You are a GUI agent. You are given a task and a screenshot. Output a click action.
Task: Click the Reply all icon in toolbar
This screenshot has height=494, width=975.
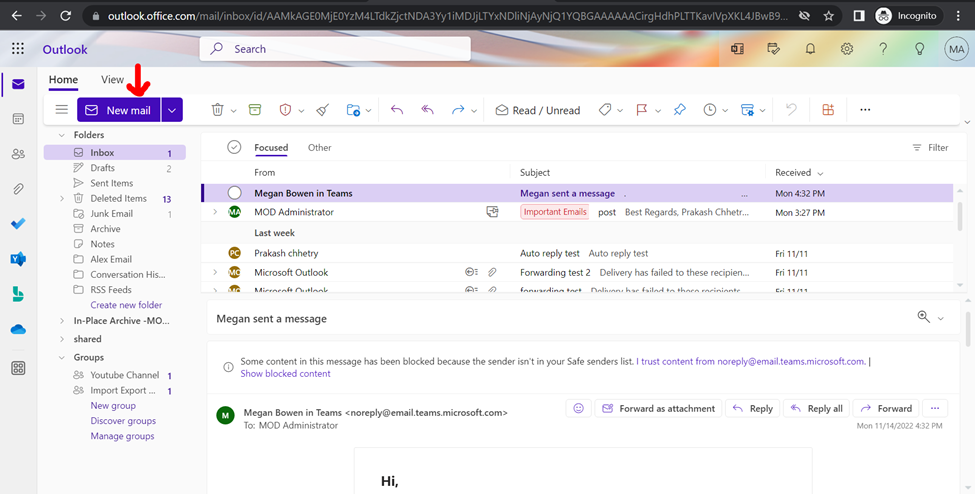click(427, 110)
